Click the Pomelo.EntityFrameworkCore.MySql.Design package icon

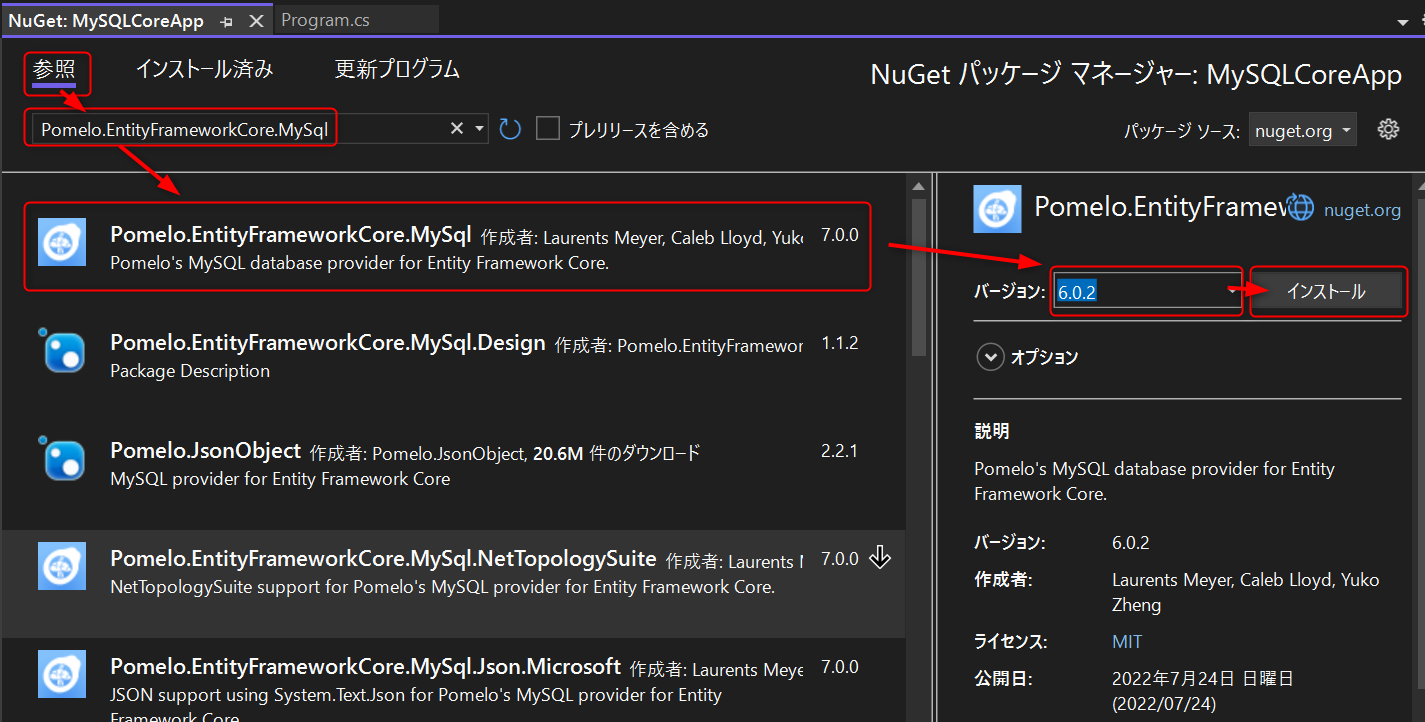61,352
